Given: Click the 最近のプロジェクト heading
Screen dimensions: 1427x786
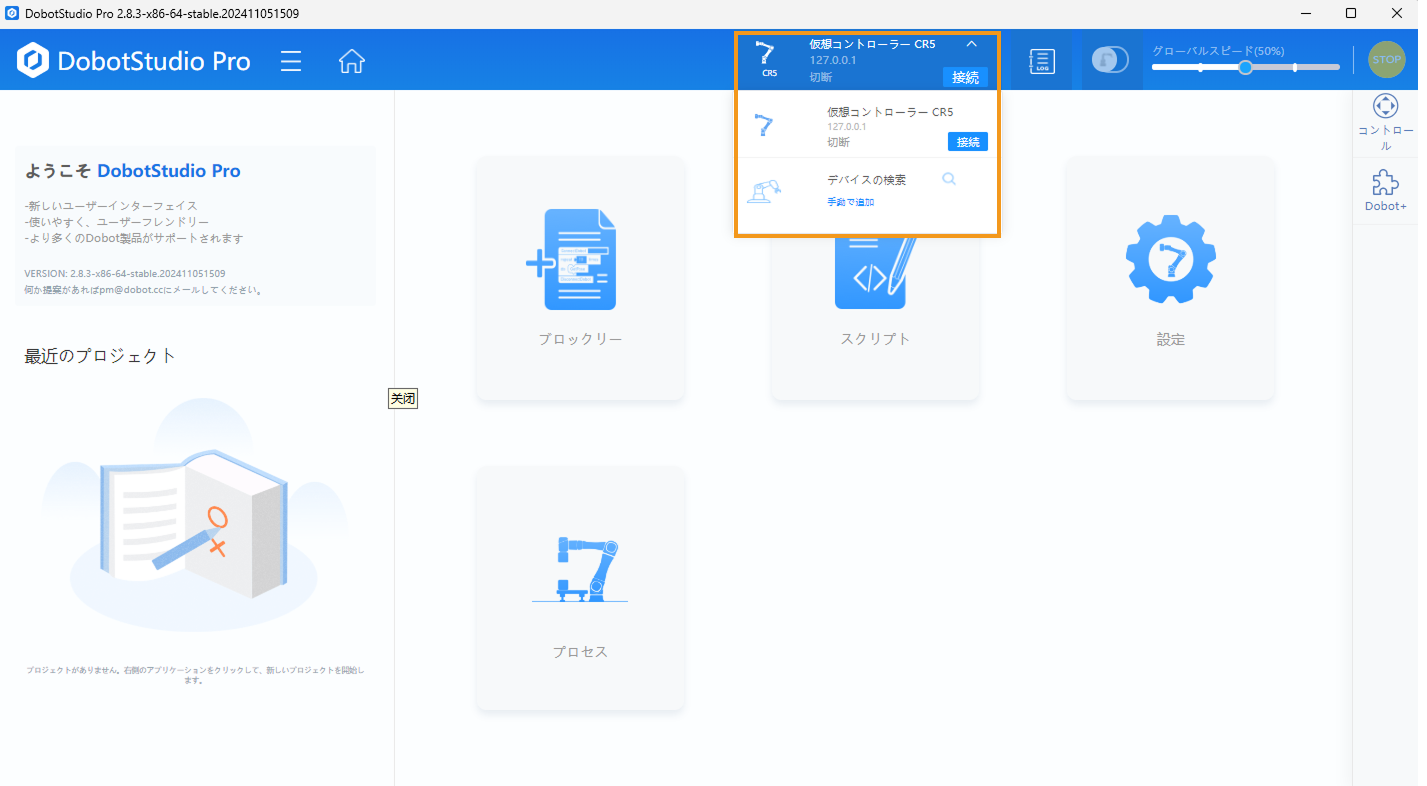Looking at the screenshot, I should click(x=100, y=356).
